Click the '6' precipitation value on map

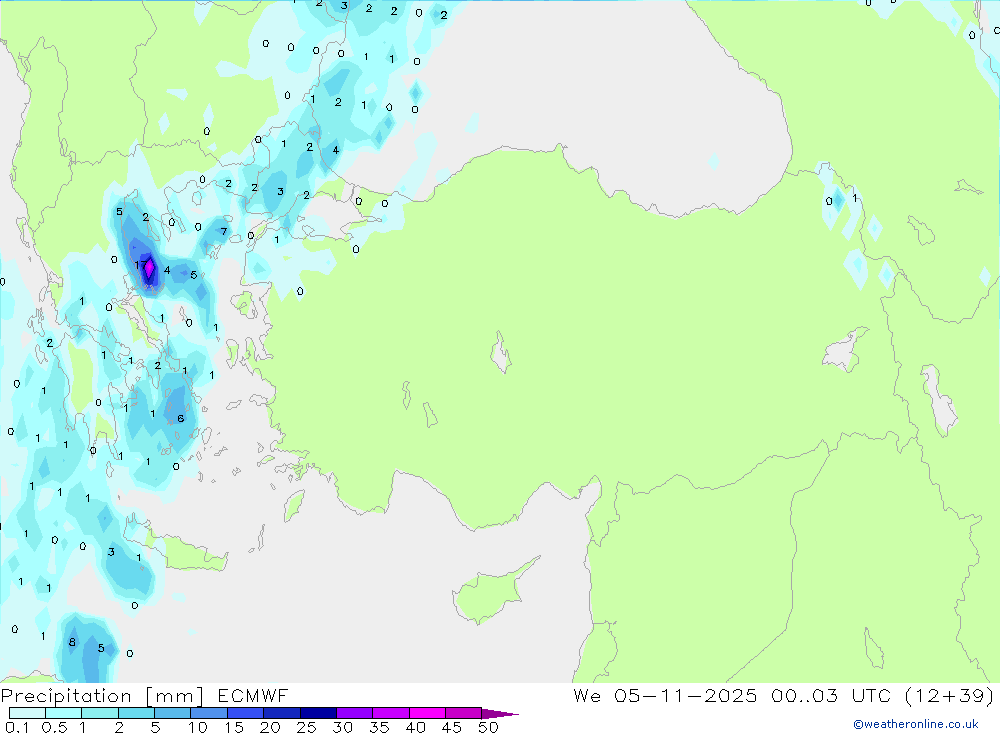pos(180,418)
